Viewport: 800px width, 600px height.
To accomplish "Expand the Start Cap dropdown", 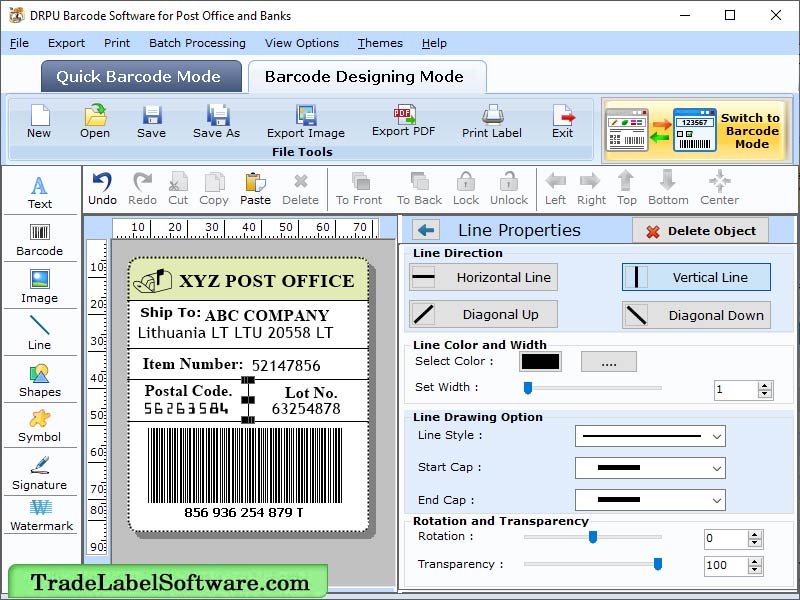I will pyautogui.click(x=650, y=468).
